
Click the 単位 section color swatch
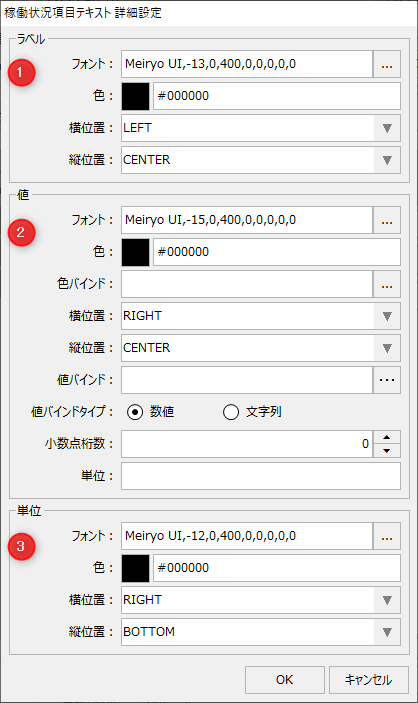tap(135, 568)
